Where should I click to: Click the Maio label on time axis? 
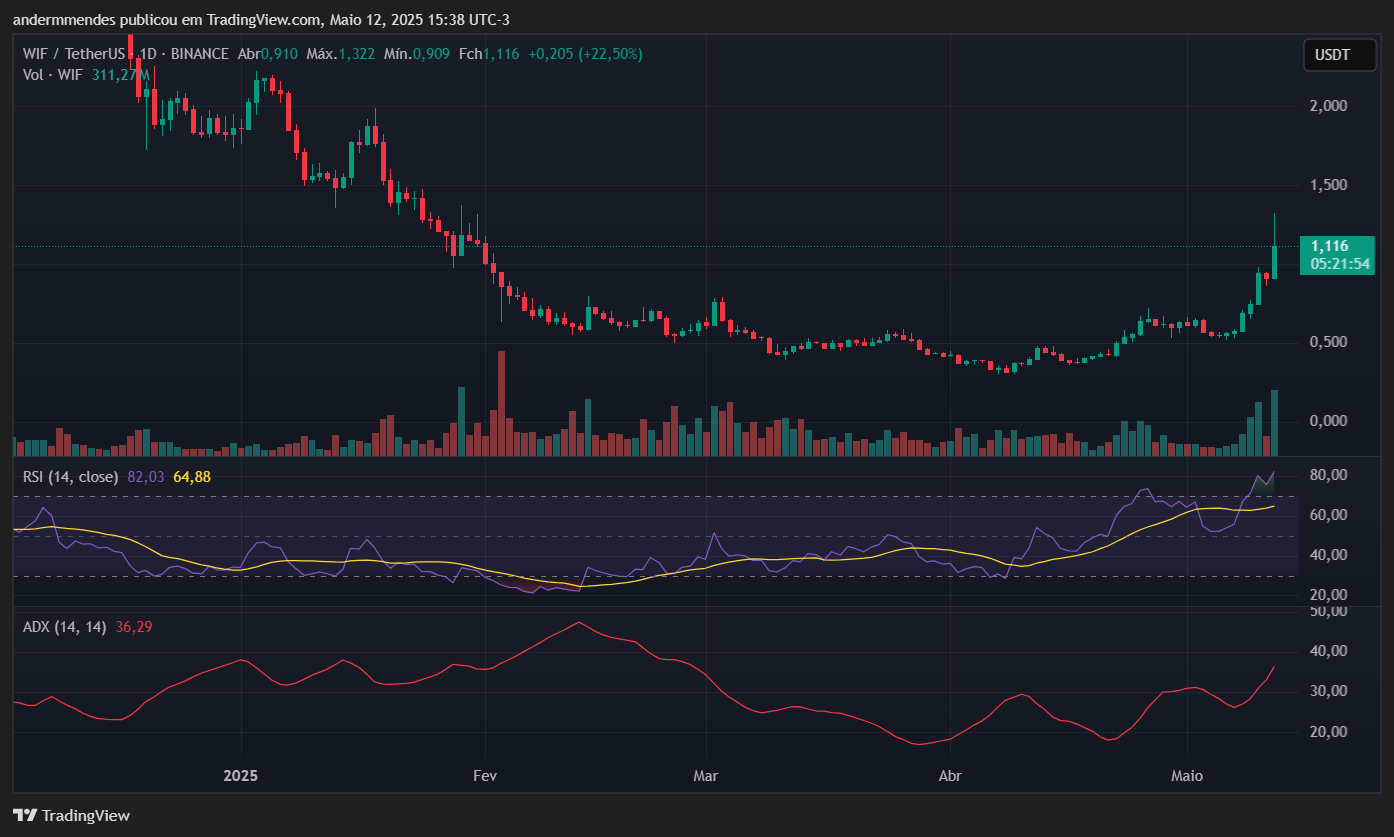coord(1187,776)
